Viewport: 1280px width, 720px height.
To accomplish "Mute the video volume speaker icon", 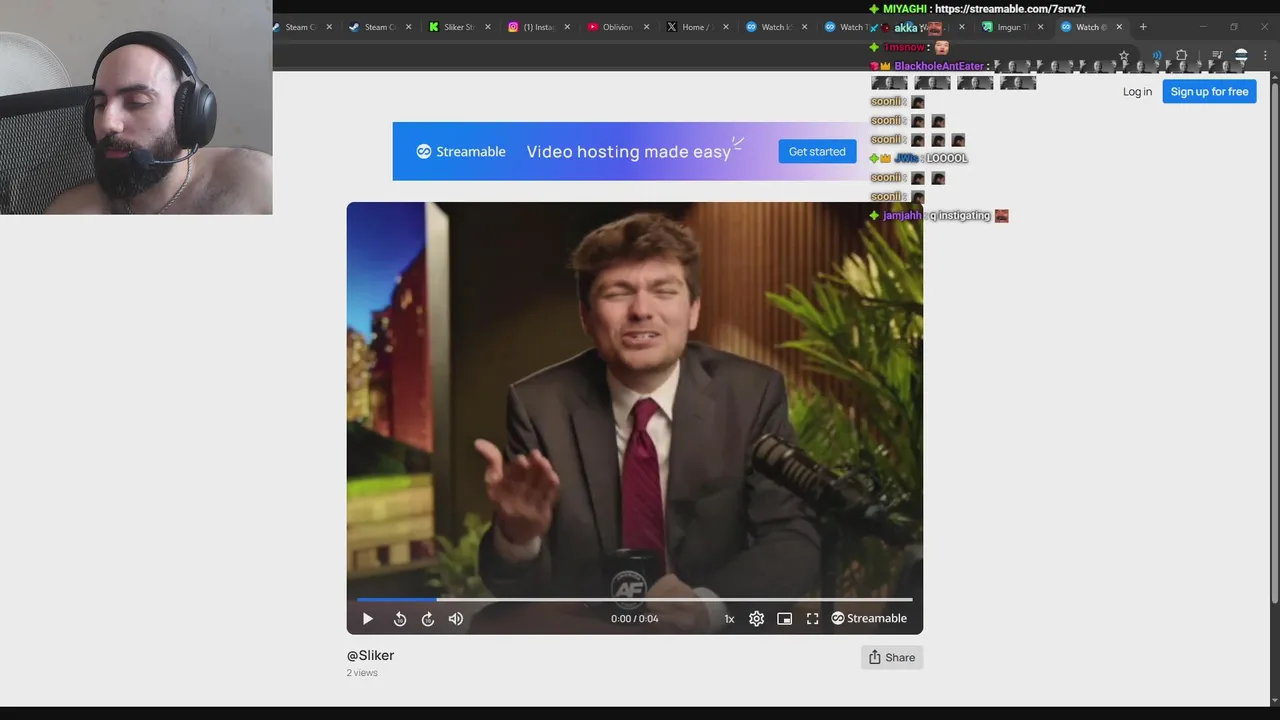I will pyautogui.click(x=456, y=619).
